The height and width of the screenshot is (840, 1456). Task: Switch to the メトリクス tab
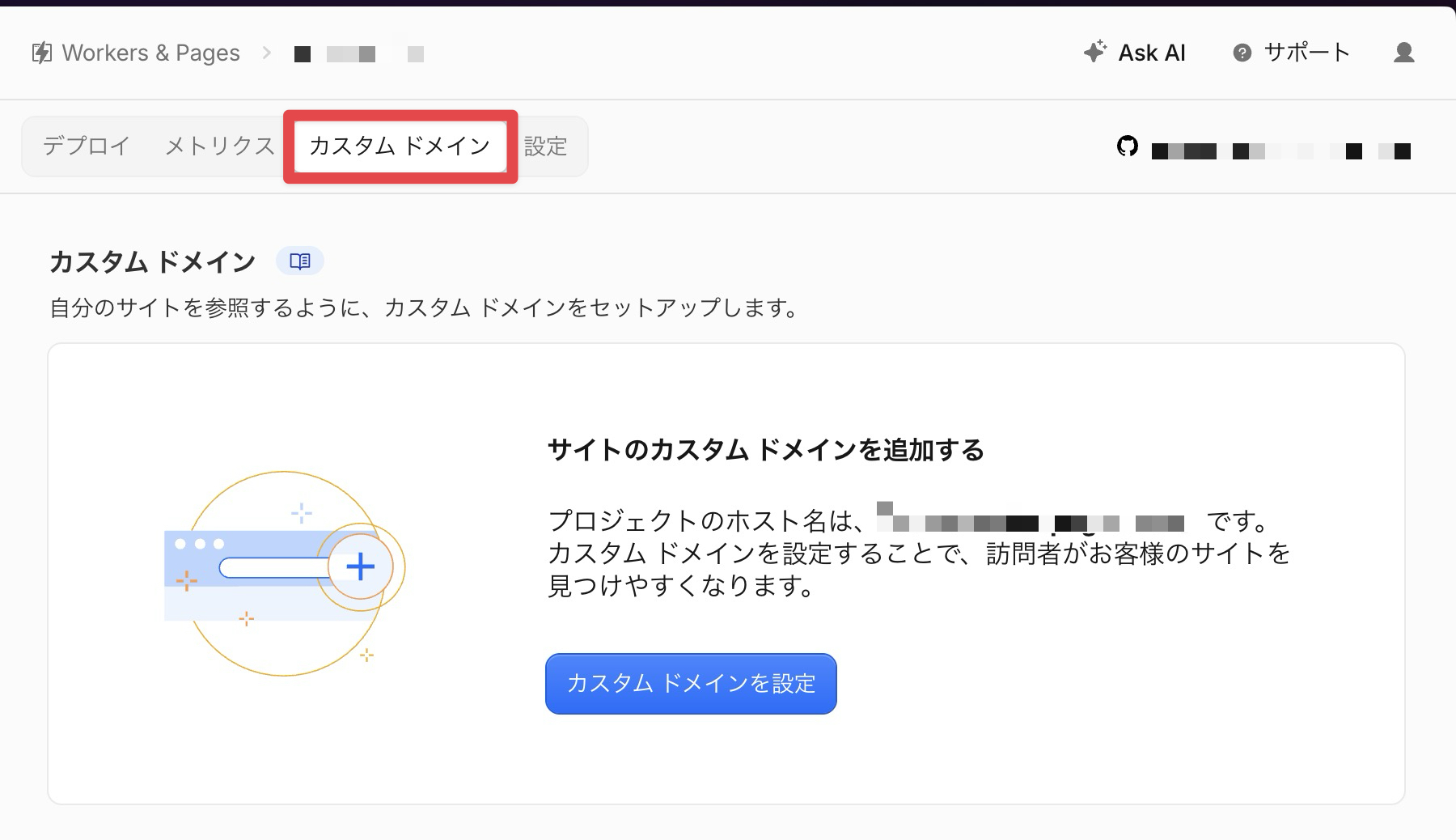pyautogui.click(x=219, y=146)
